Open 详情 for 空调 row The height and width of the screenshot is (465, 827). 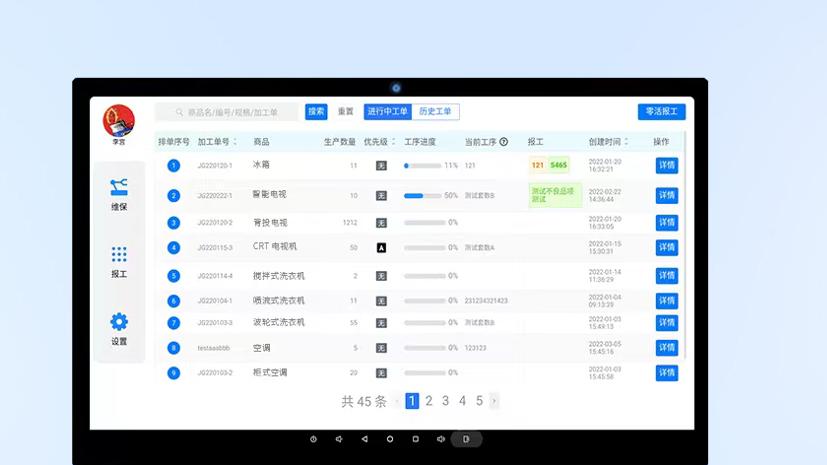click(x=667, y=348)
